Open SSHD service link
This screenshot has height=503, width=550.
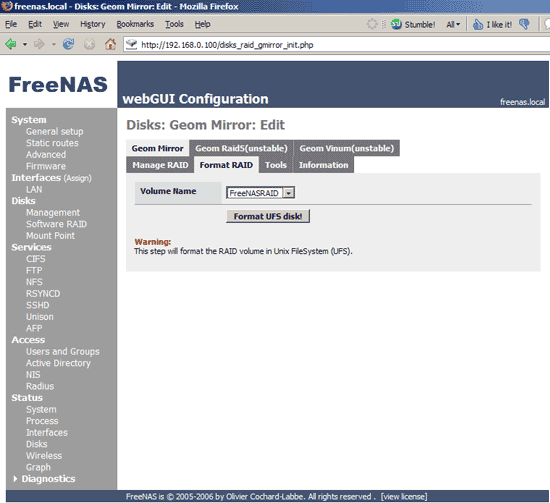pos(38,305)
